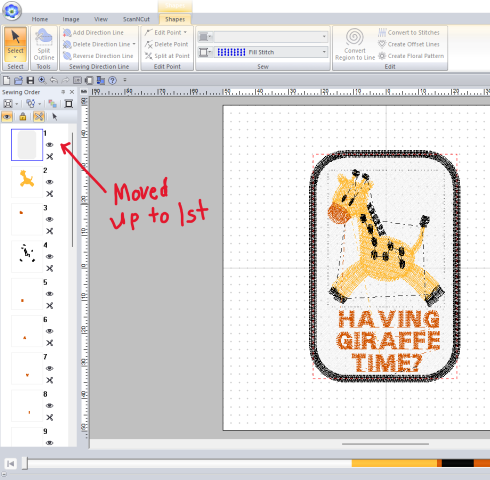The image size is (490, 480).
Task: Click the frame display icon in Sewing Order
Action: click(x=69, y=104)
